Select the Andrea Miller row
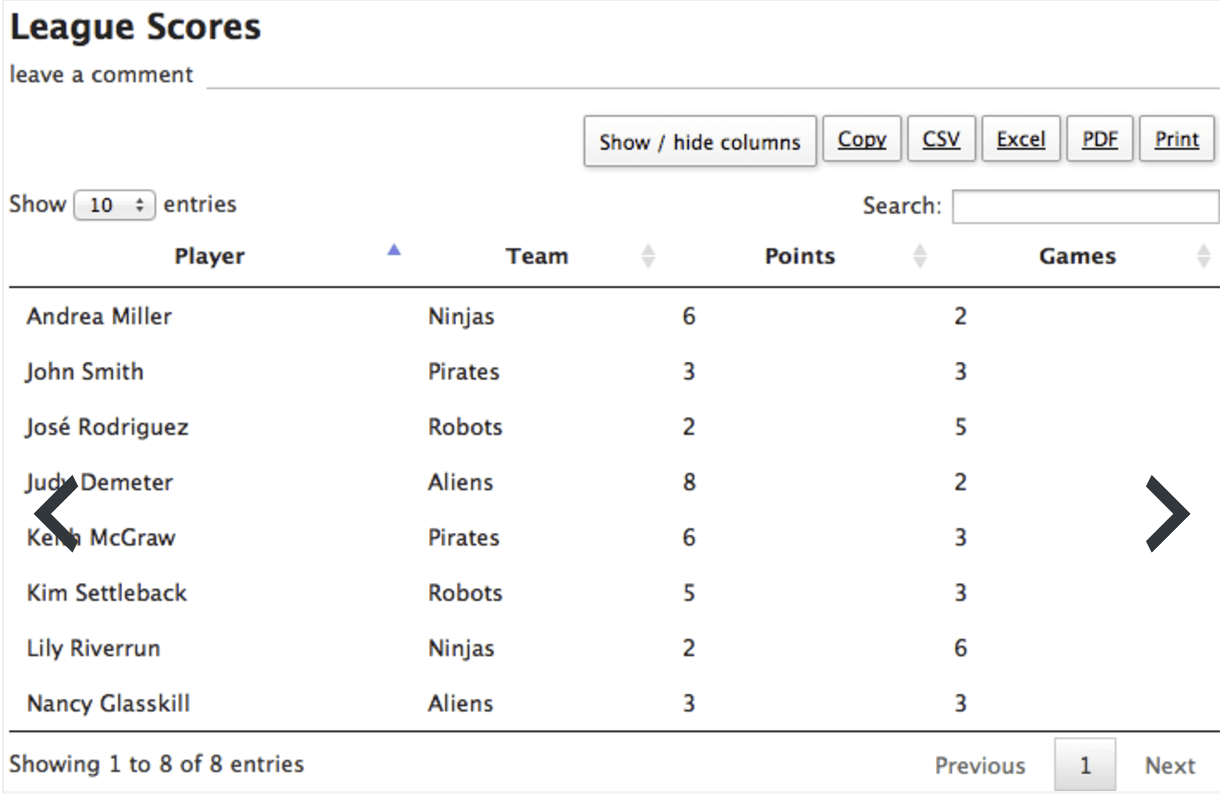 tap(99, 317)
